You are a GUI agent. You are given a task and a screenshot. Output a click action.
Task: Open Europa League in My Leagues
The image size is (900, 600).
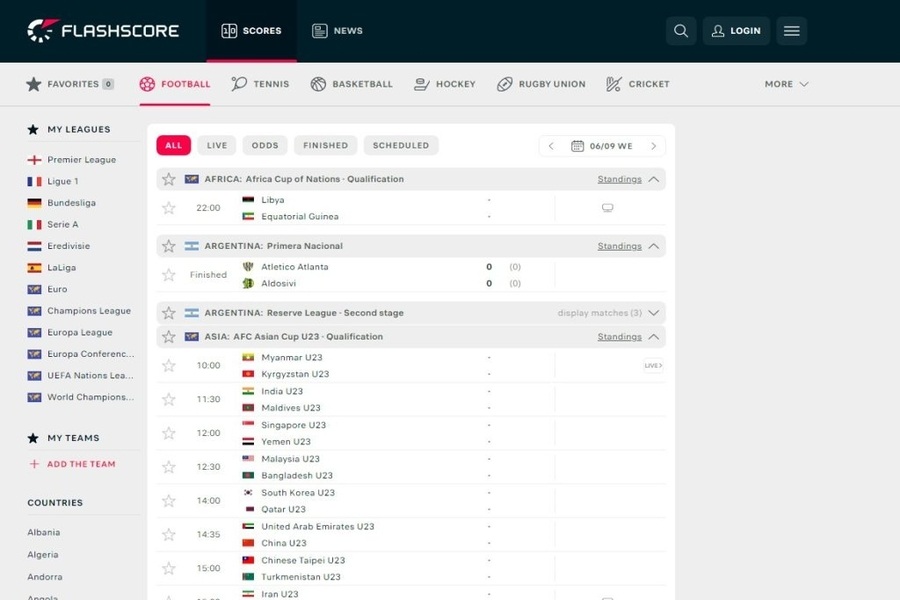[x=80, y=332]
